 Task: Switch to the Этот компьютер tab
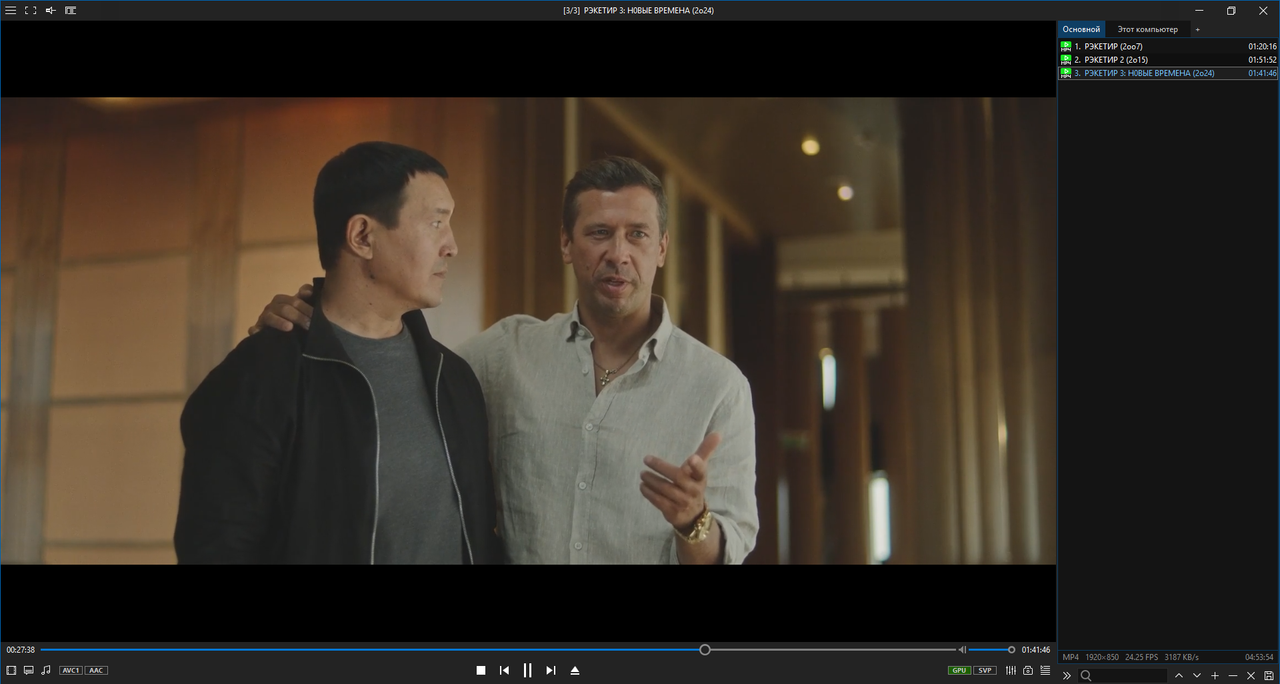1148,29
